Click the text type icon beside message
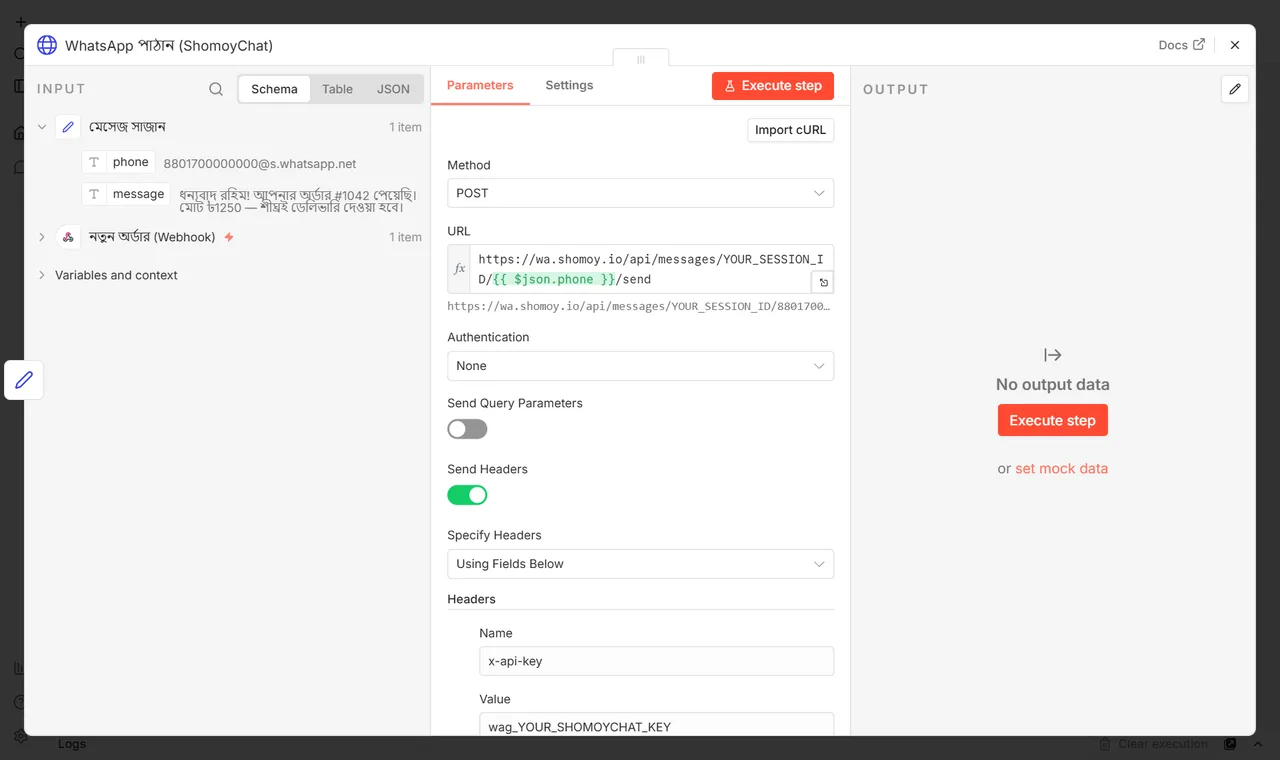The height and width of the screenshot is (760, 1280). coord(94,194)
